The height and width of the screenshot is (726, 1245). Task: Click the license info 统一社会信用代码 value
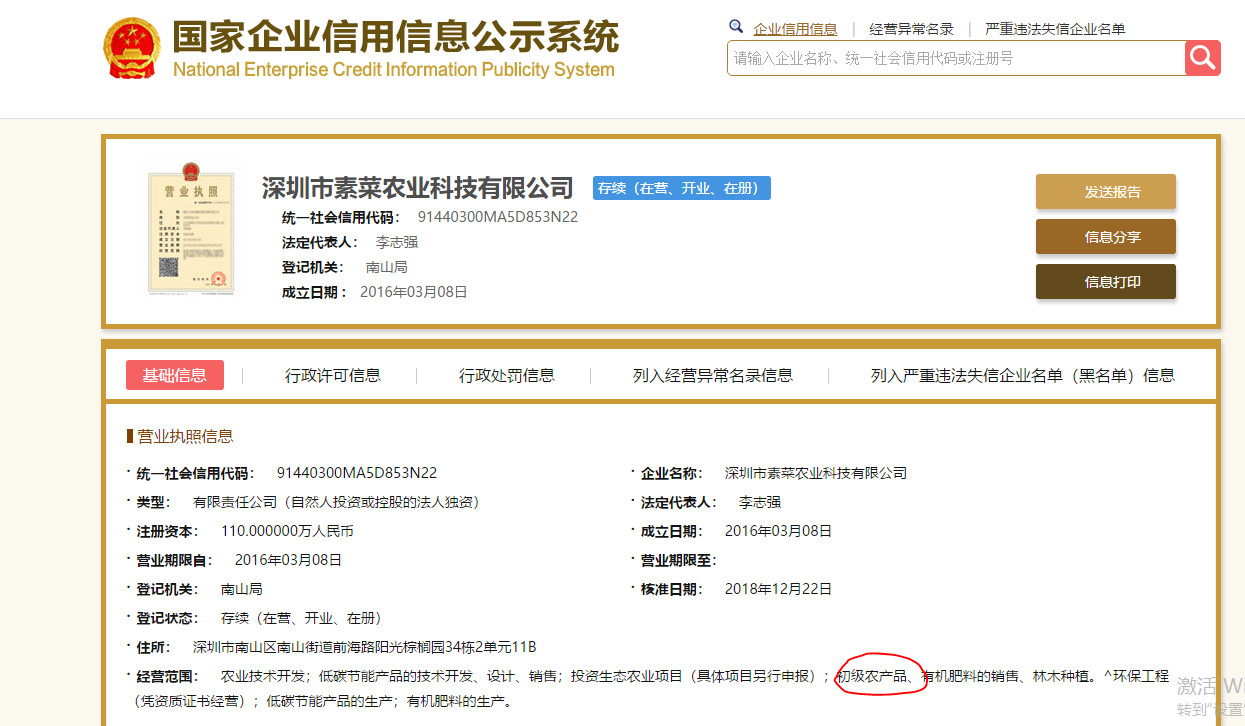tap(357, 473)
